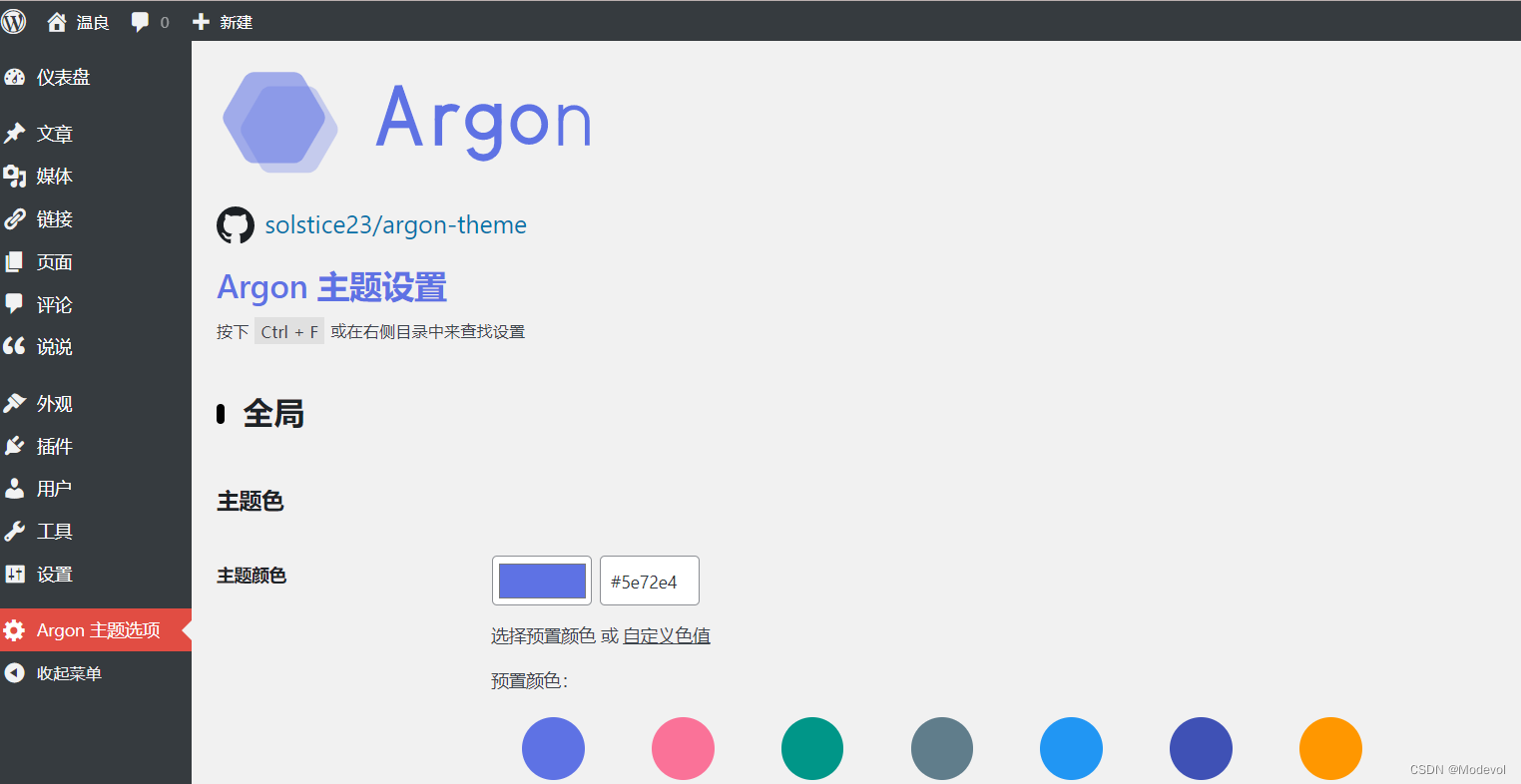This screenshot has height=784, width=1521.
Task: Click the 媒体 media library icon
Action: point(16,177)
